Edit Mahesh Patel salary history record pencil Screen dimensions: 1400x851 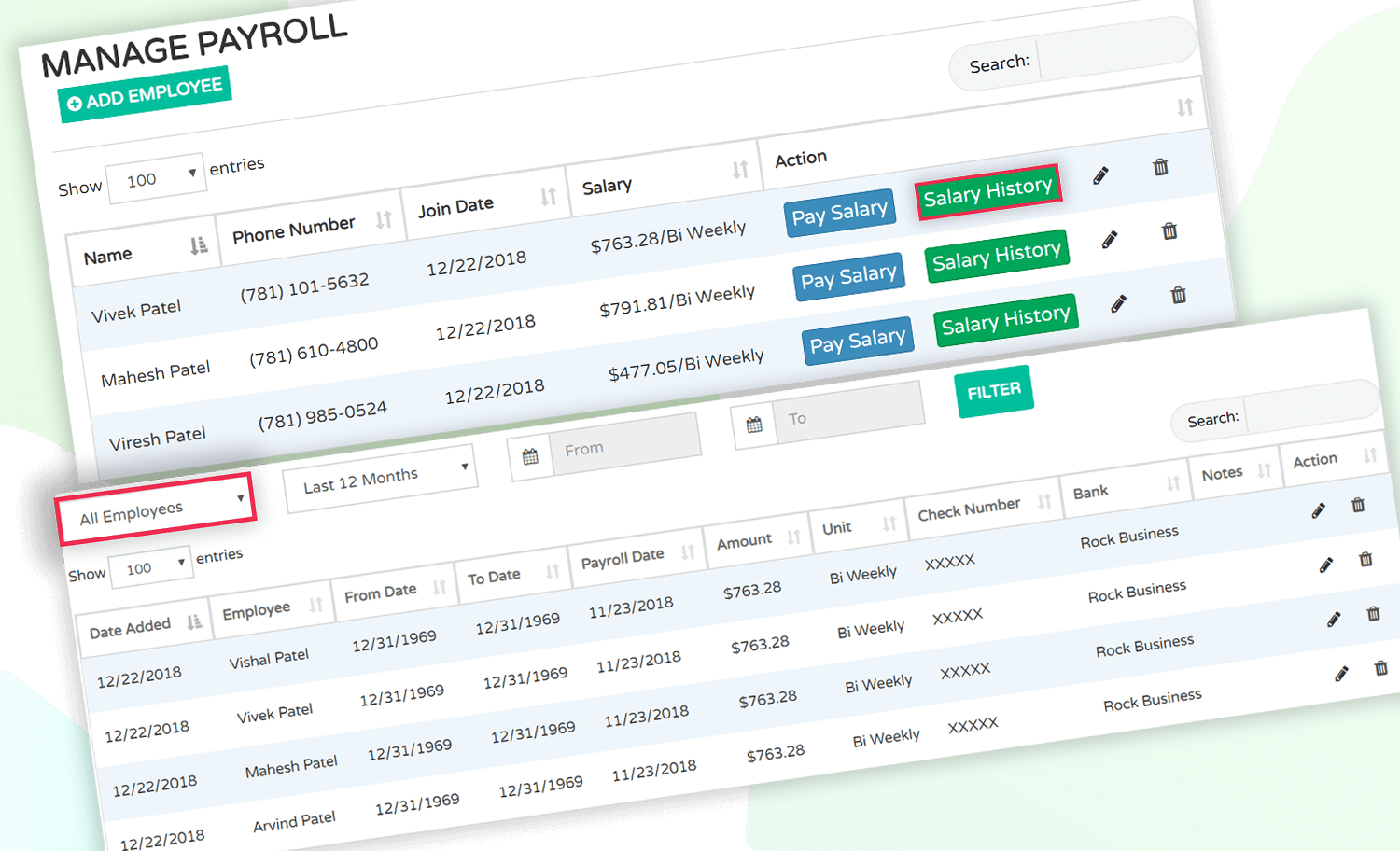coord(1334,619)
